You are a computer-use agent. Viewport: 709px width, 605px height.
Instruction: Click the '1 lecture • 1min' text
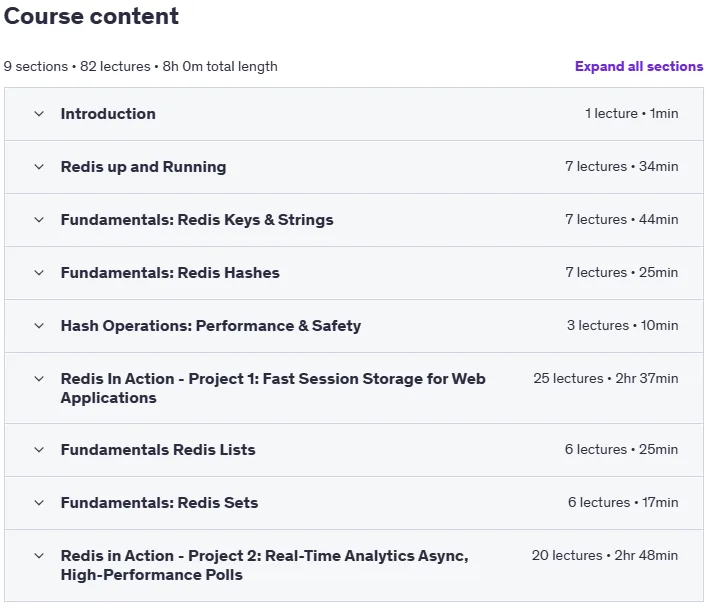click(x=632, y=113)
